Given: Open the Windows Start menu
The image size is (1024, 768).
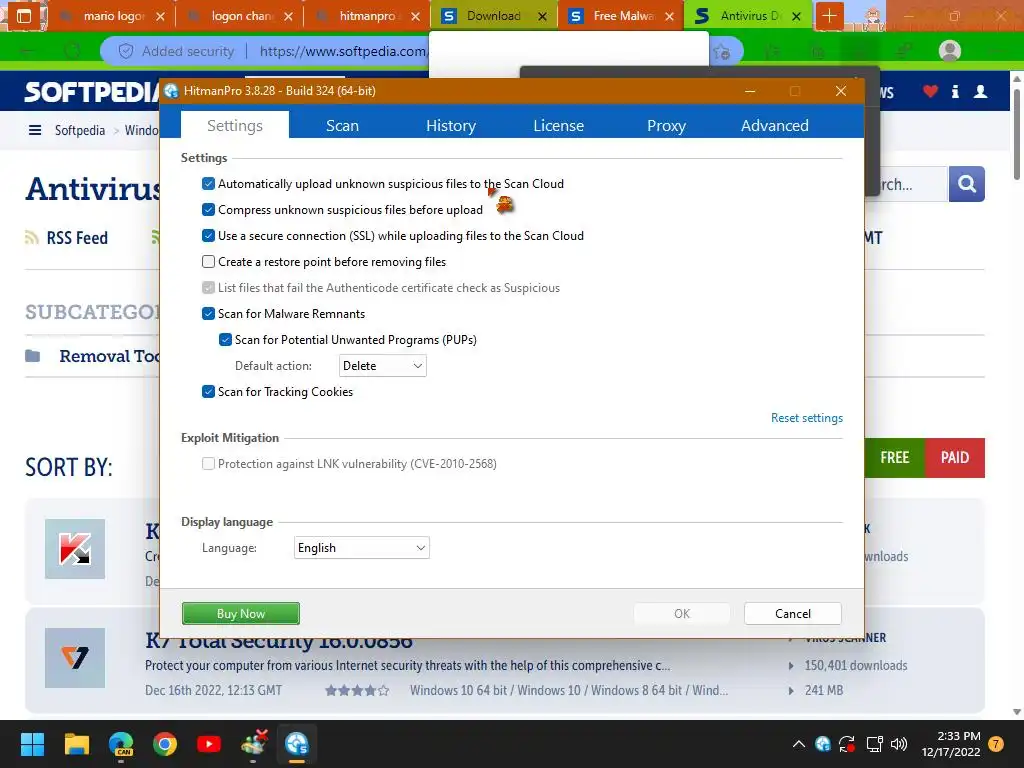Looking at the screenshot, I should click(32, 744).
